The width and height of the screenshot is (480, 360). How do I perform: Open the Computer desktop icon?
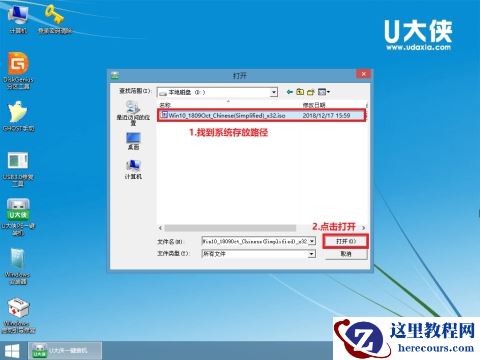18,18
